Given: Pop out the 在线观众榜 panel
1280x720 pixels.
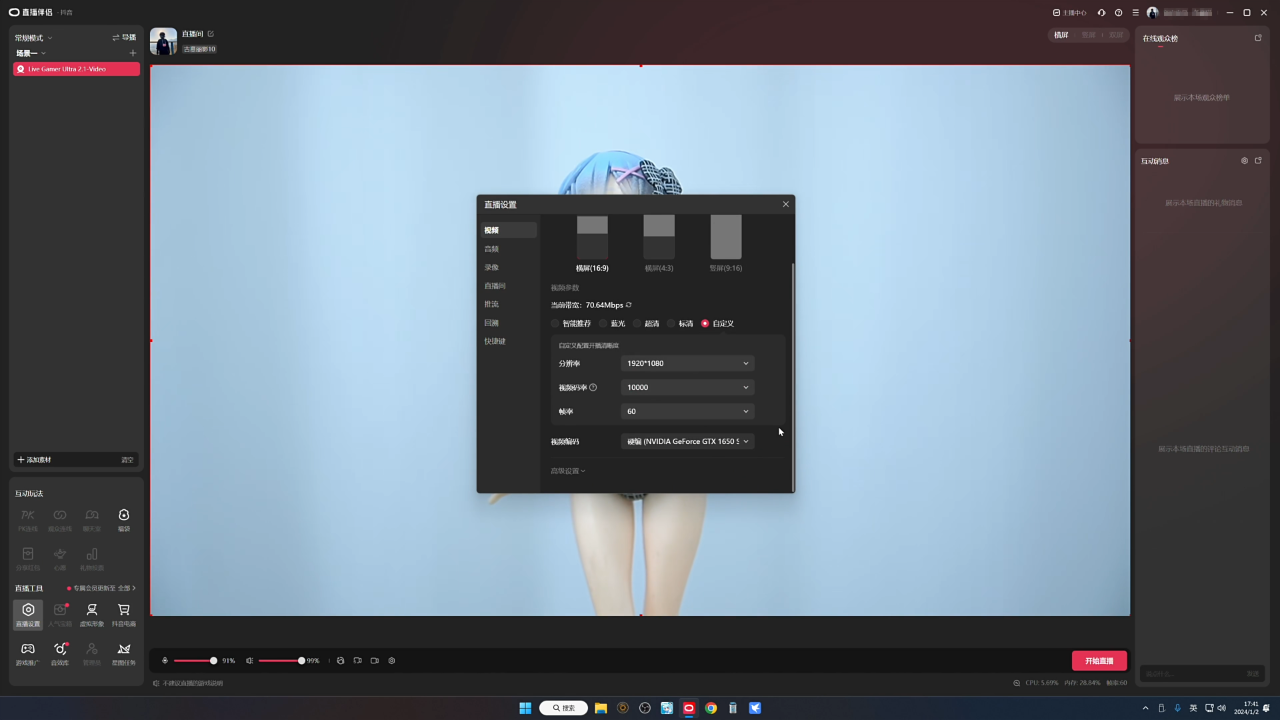Looking at the screenshot, I should pyautogui.click(x=1258, y=38).
